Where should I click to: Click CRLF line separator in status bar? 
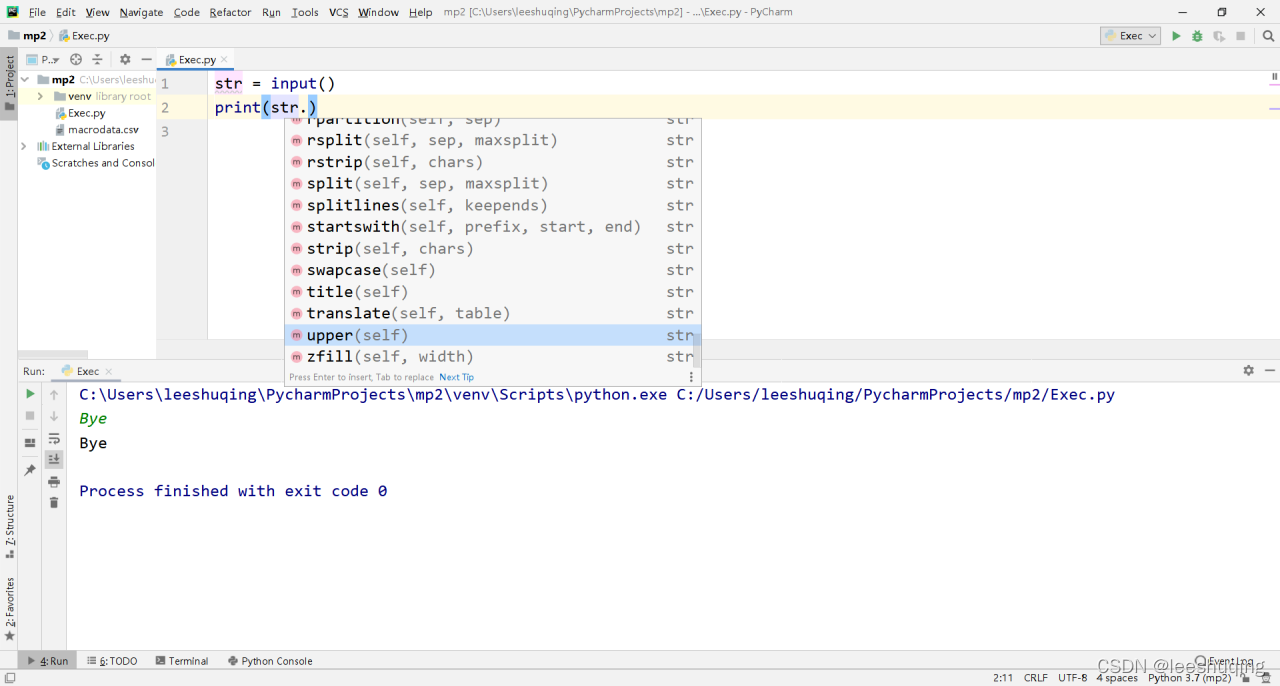coord(1036,677)
